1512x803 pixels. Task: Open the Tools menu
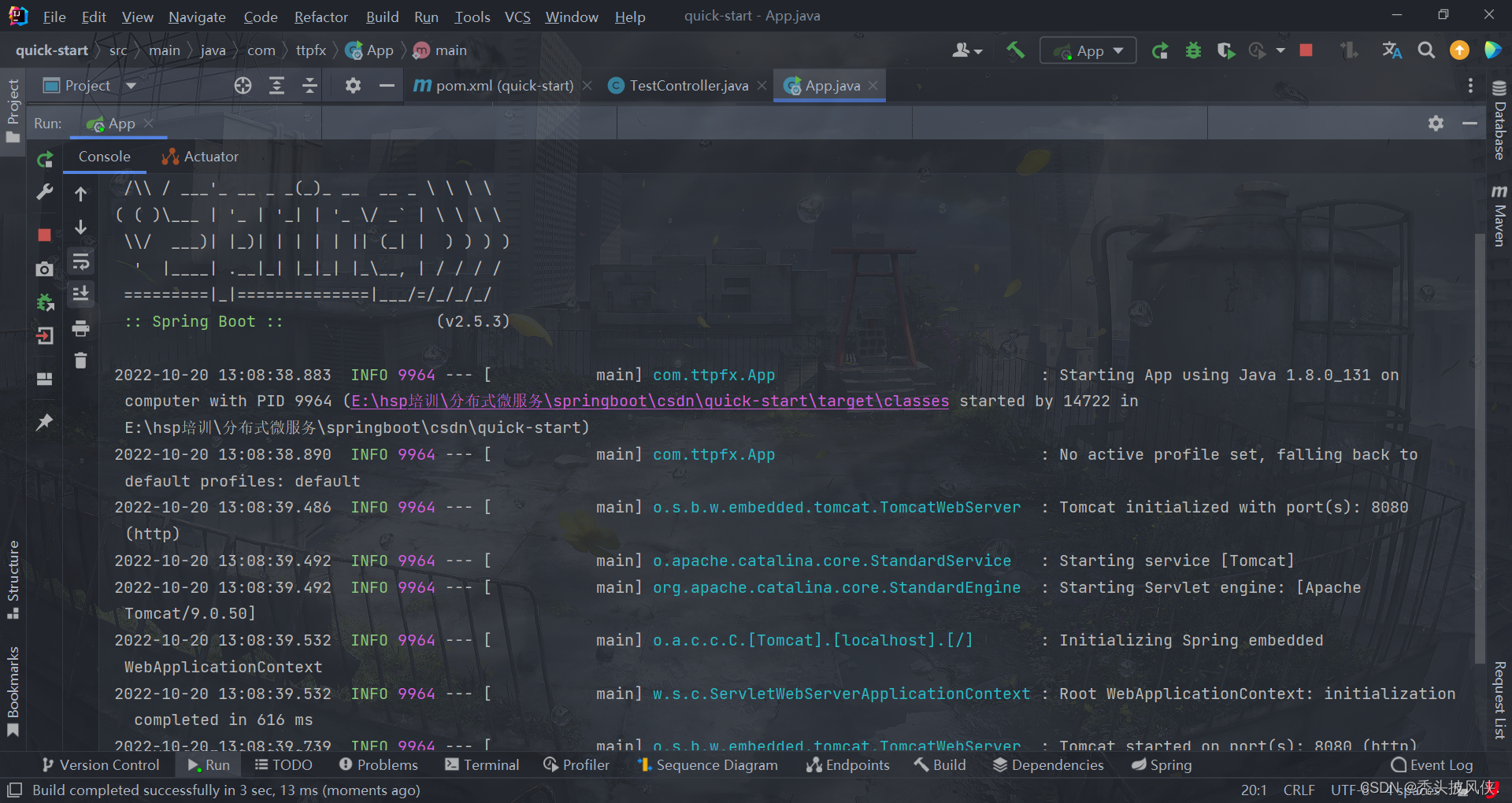coord(472,17)
